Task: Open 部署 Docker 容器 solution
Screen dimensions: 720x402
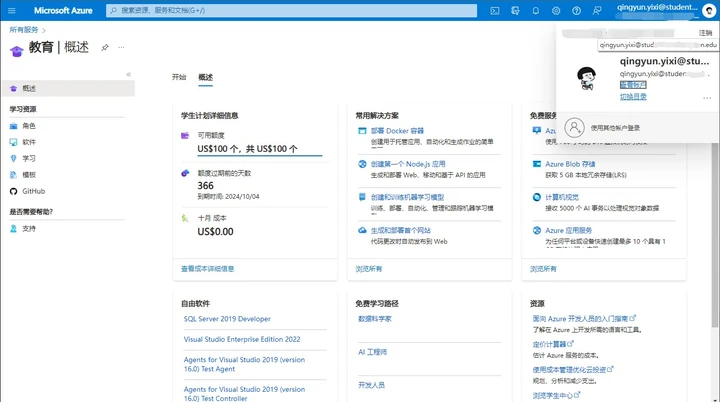Action: [397, 130]
